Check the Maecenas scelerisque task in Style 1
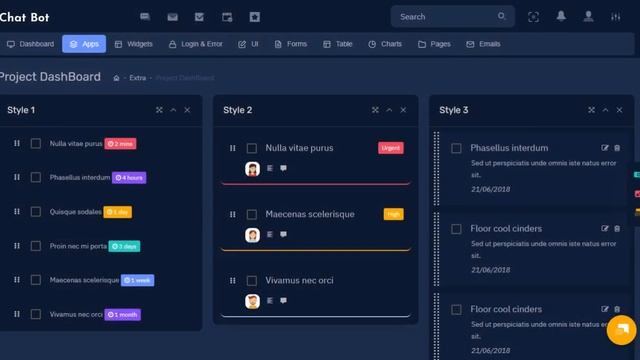The image size is (640, 360). (36, 280)
